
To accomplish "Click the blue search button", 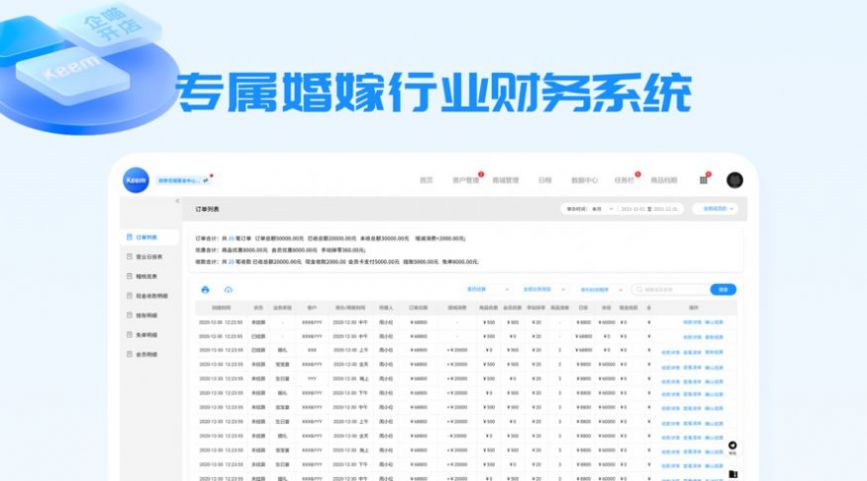I will click(723, 290).
